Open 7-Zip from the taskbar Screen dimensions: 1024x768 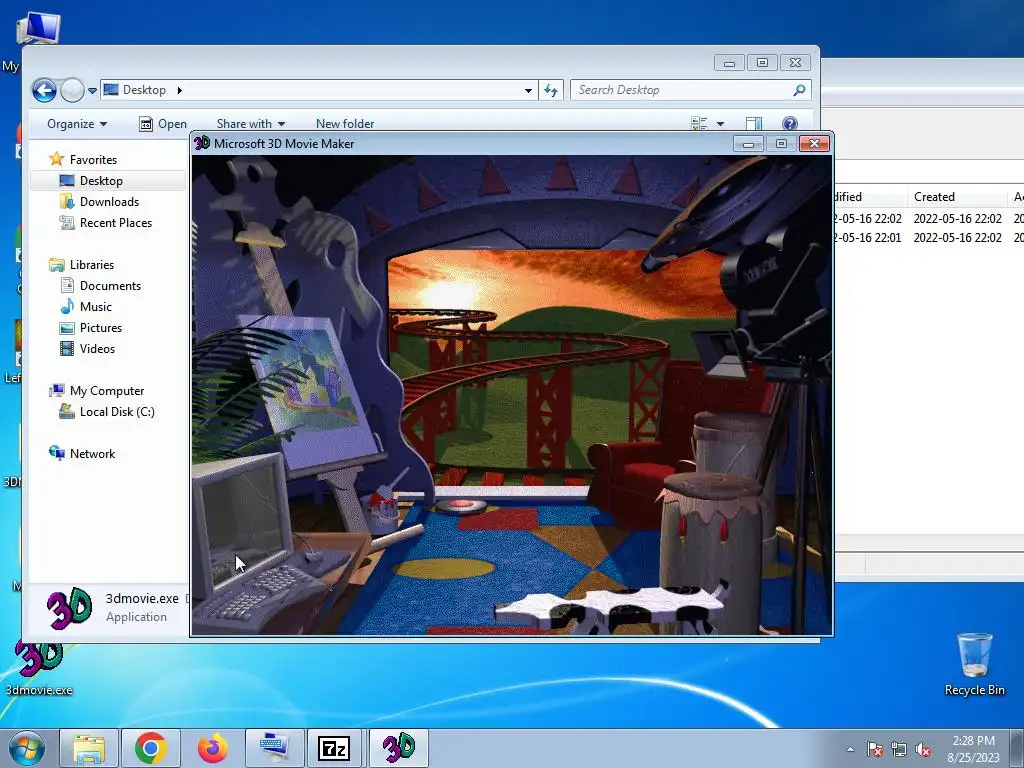(x=334, y=748)
